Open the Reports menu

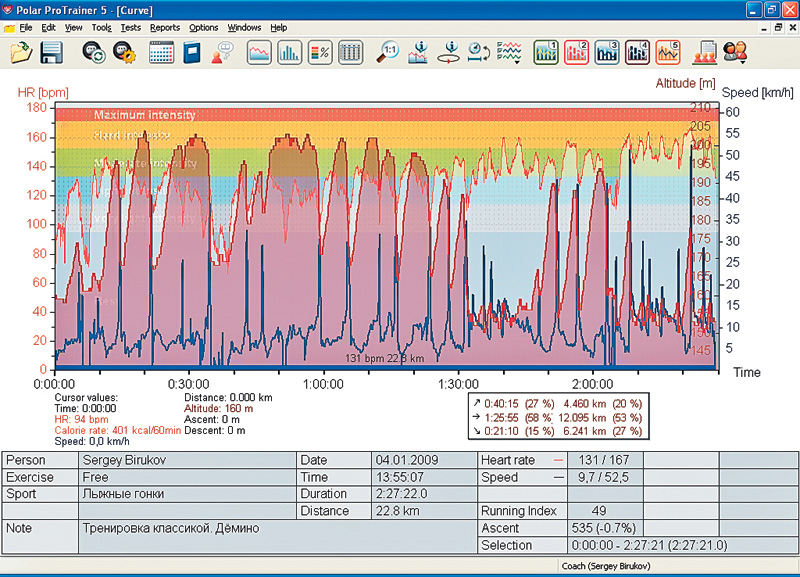pos(165,28)
